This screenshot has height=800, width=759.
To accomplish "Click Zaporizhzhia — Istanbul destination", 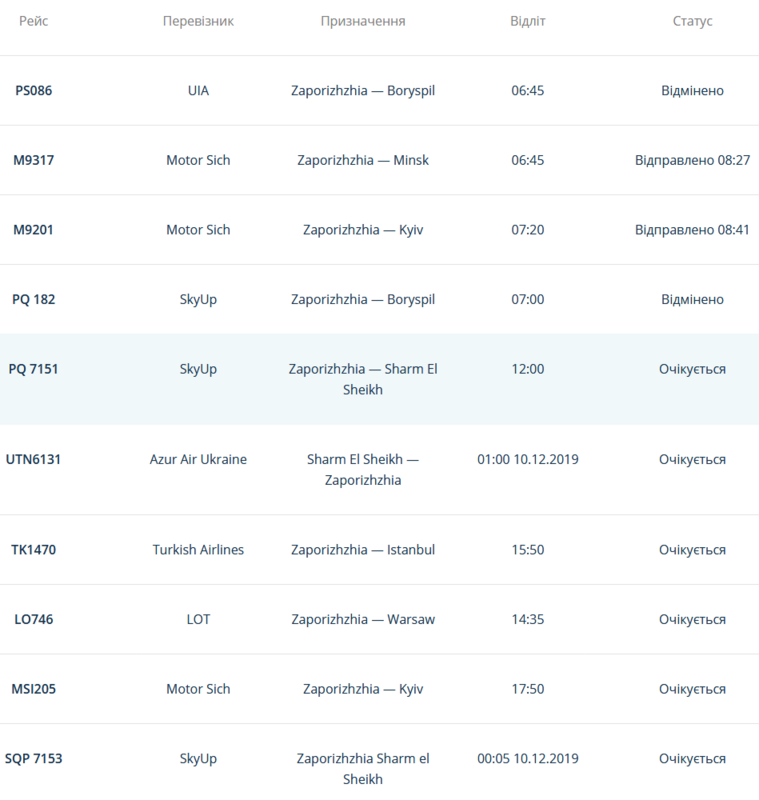I will [363, 550].
